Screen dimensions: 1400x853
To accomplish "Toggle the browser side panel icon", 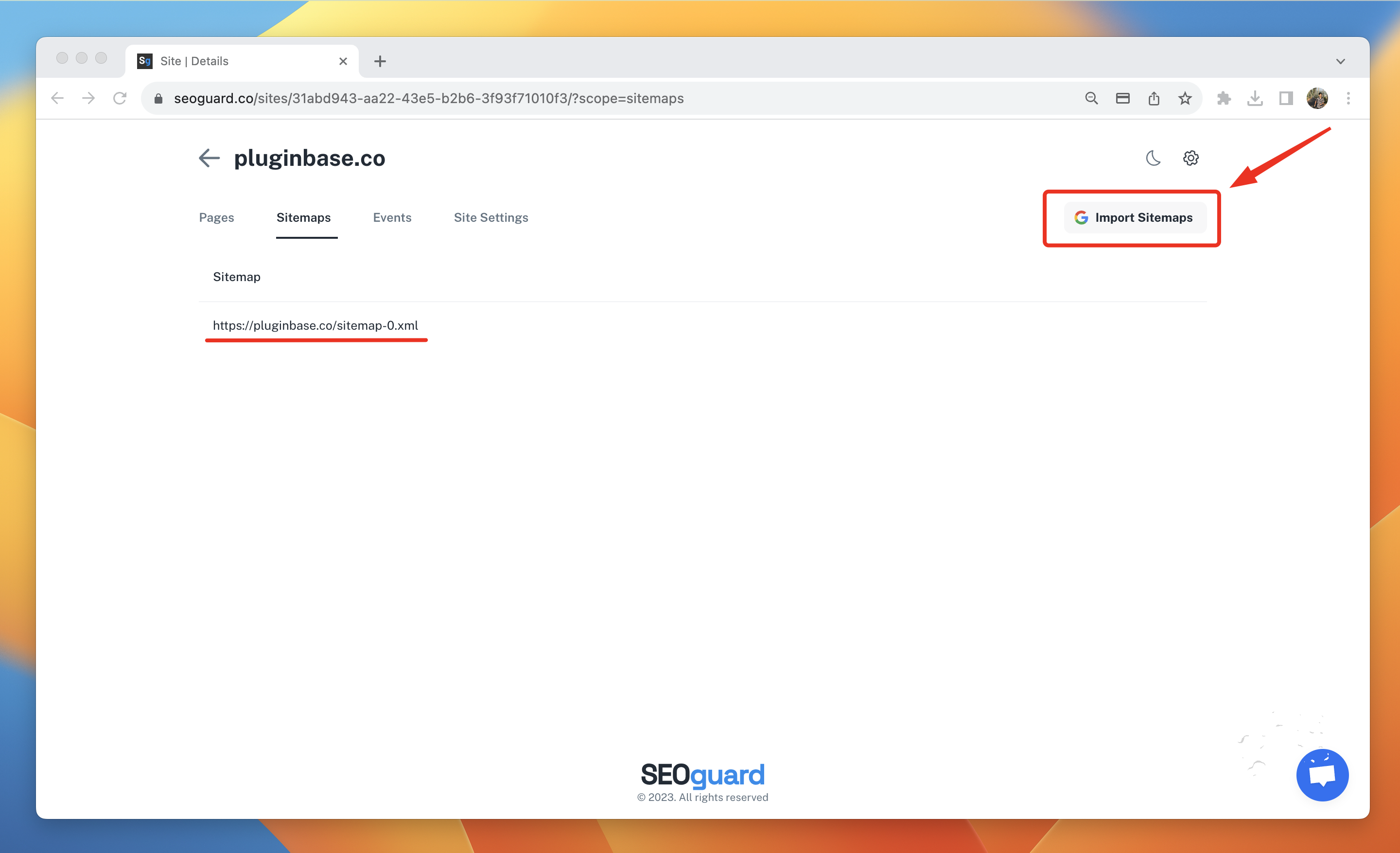I will tap(1286, 98).
